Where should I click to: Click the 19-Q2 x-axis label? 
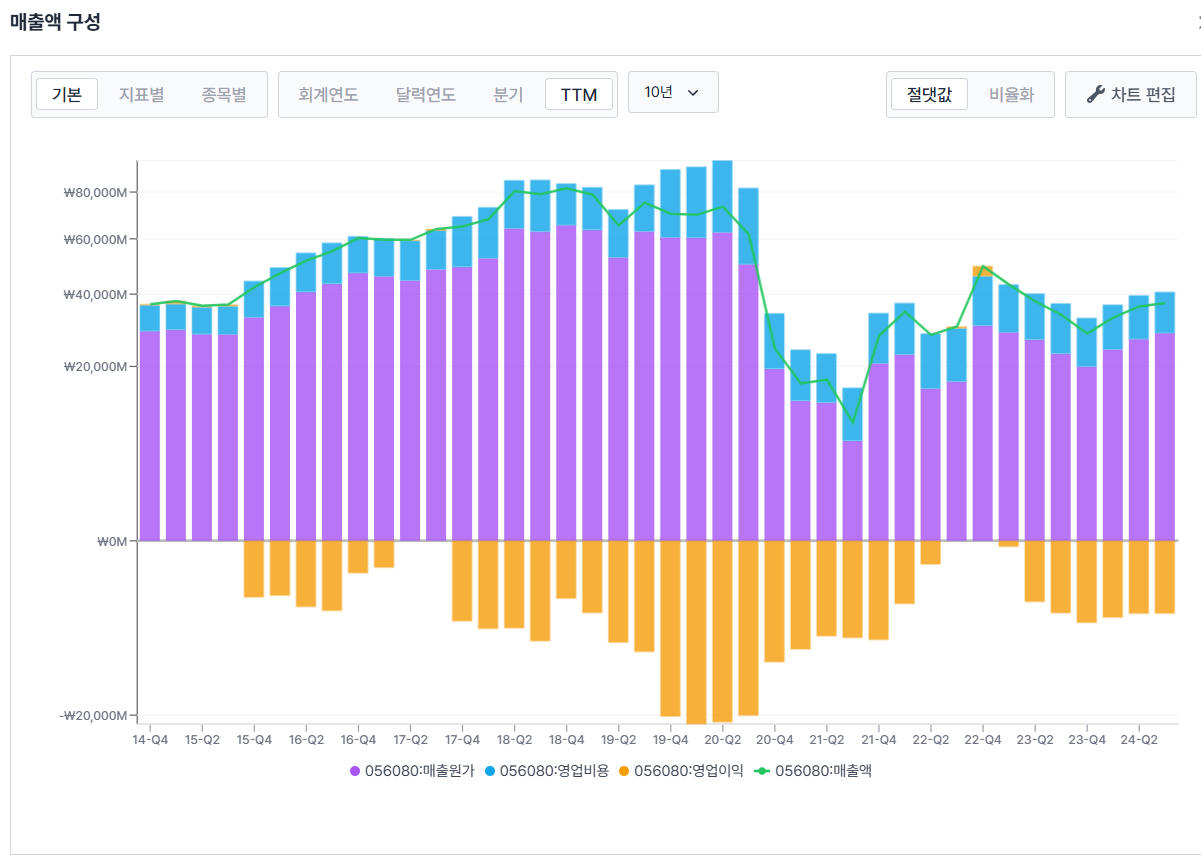(618, 740)
